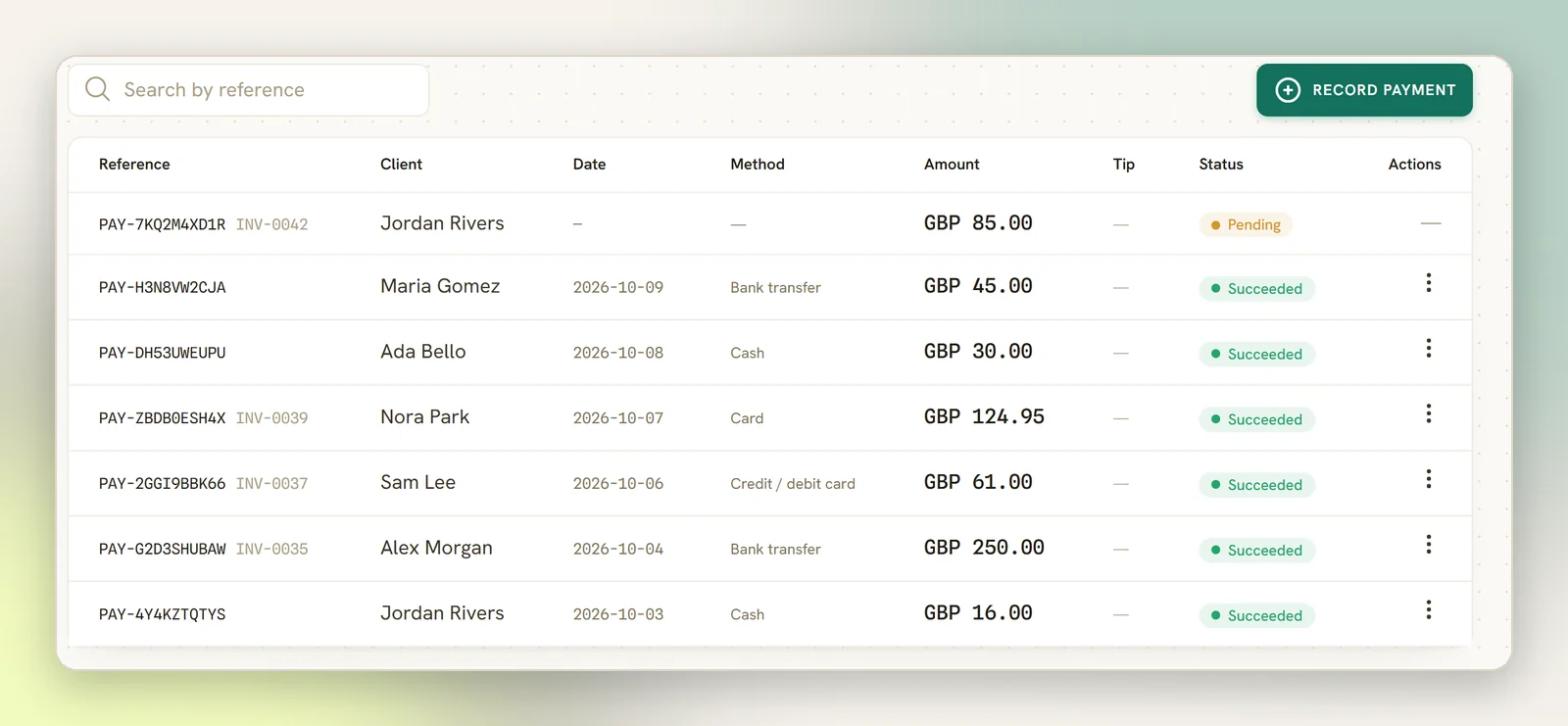Click client name Nora Park

pyautogui.click(x=425, y=417)
